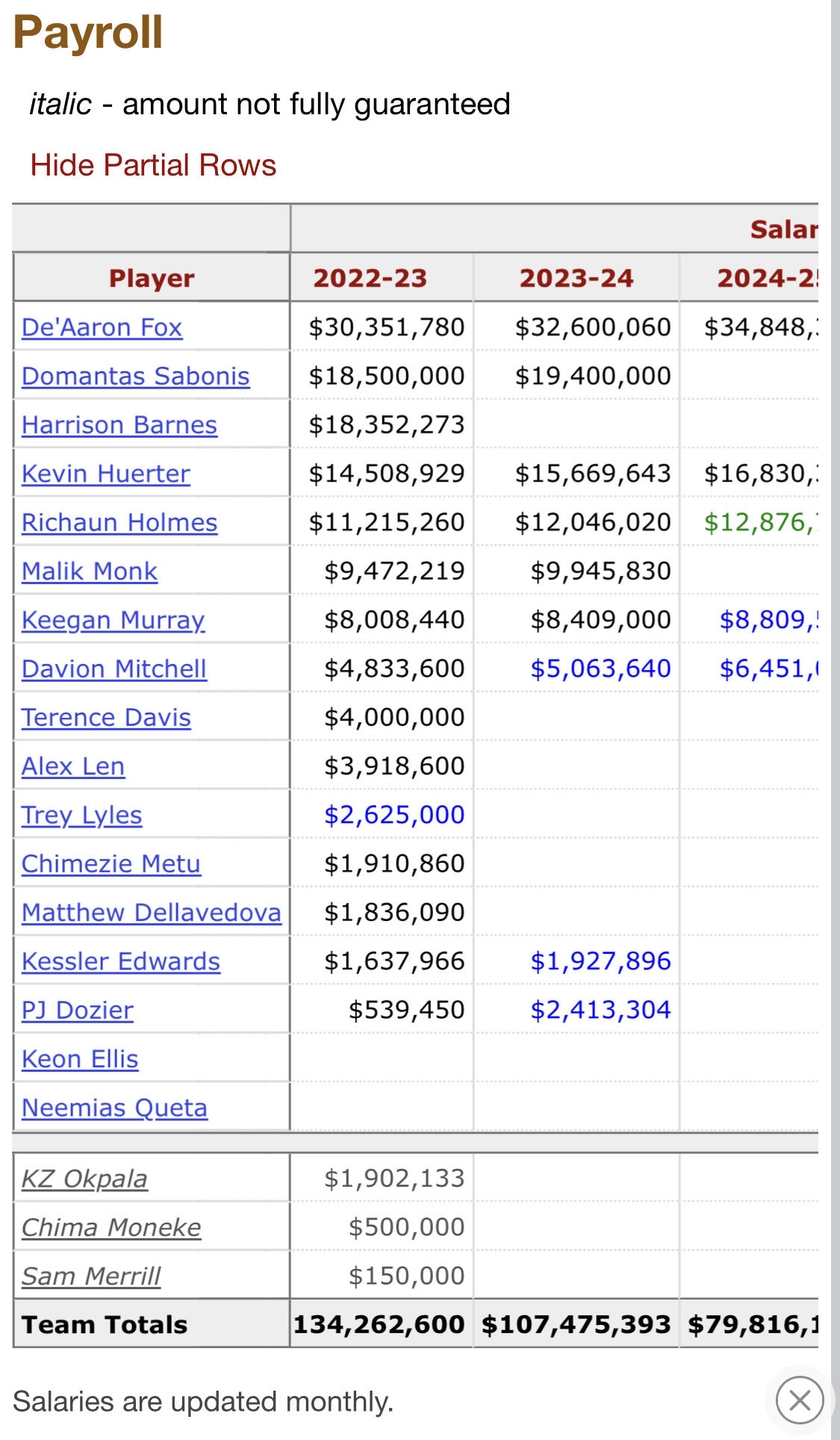Click Hide Partial Rows toggle link

tap(153, 165)
